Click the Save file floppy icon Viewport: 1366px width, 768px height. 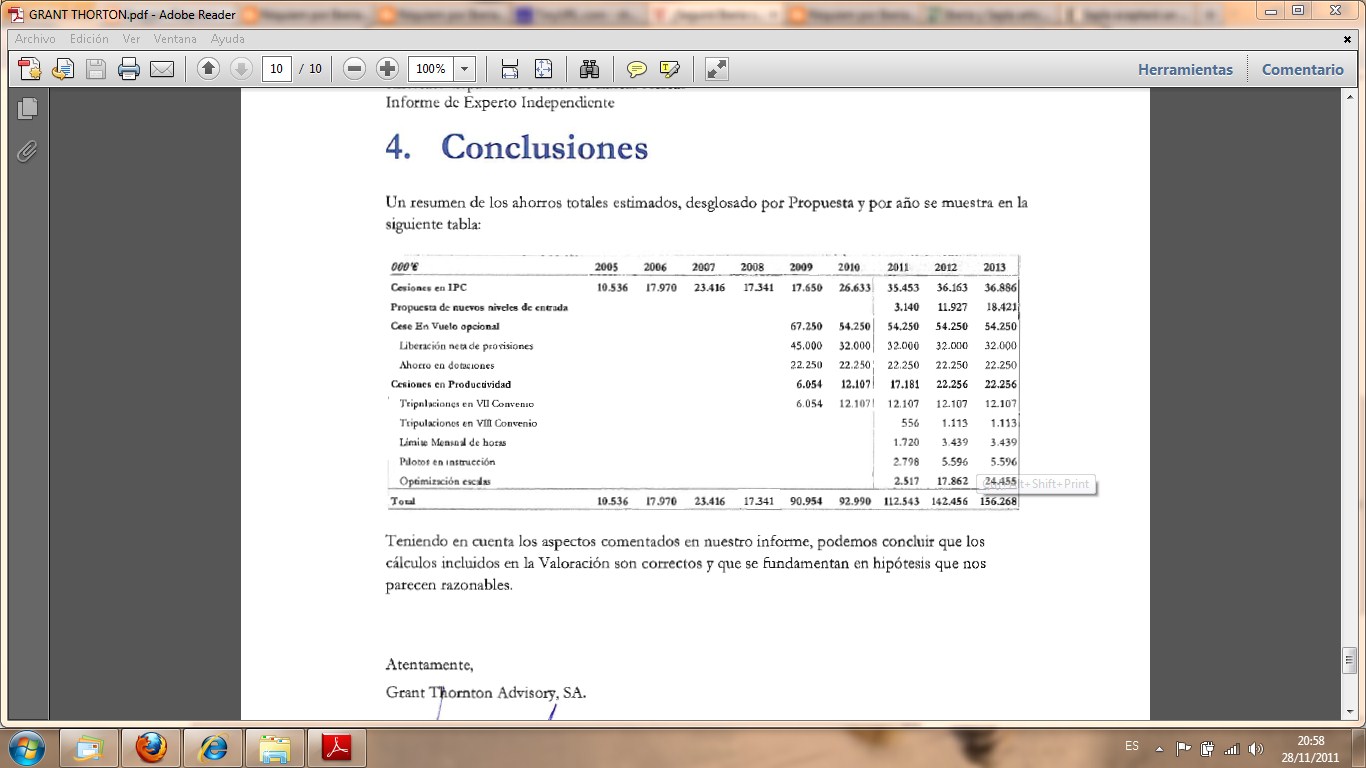pyautogui.click(x=96, y=69)
